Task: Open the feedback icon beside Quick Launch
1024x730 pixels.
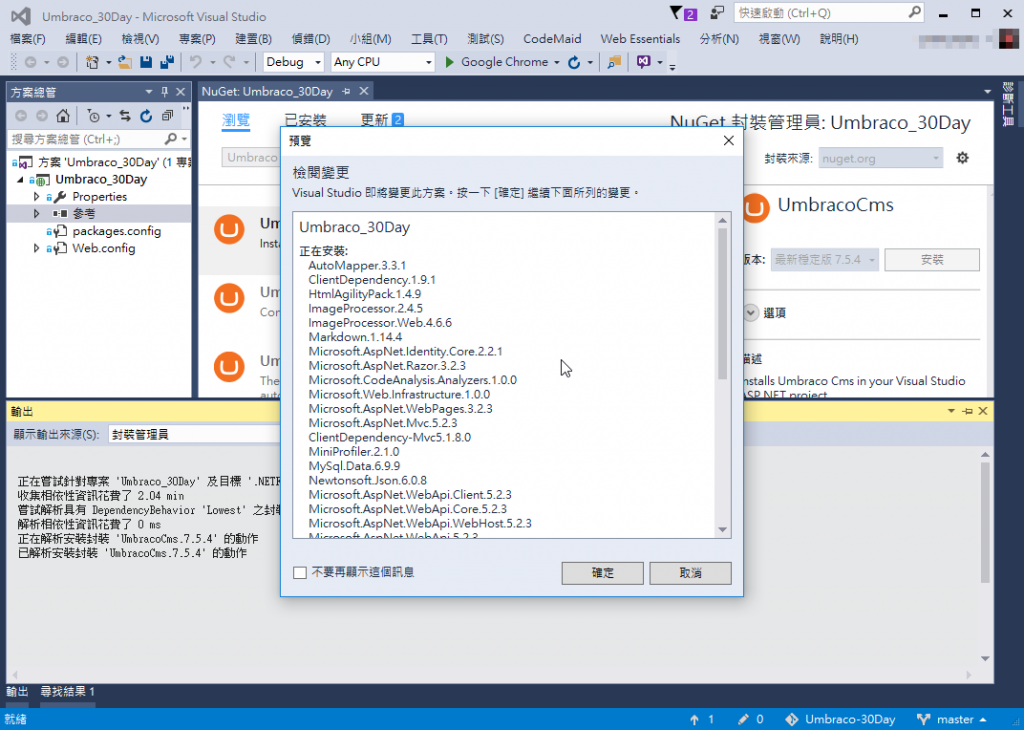Action: pyautogui.click(x=718, y=12)
